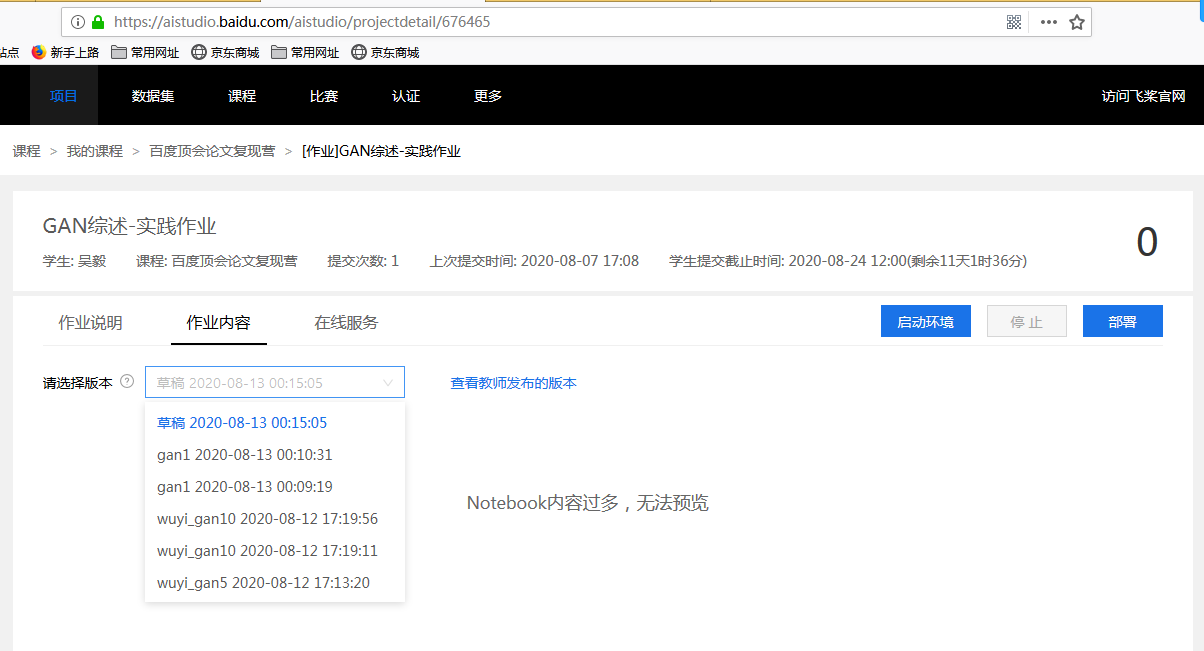Image resolution: width=1204 pixels, height=651 pixels.
Task: Choose gan1 2020-08-13 00:09:19 version
Action: pyautogui.click(x=275, y=487)
